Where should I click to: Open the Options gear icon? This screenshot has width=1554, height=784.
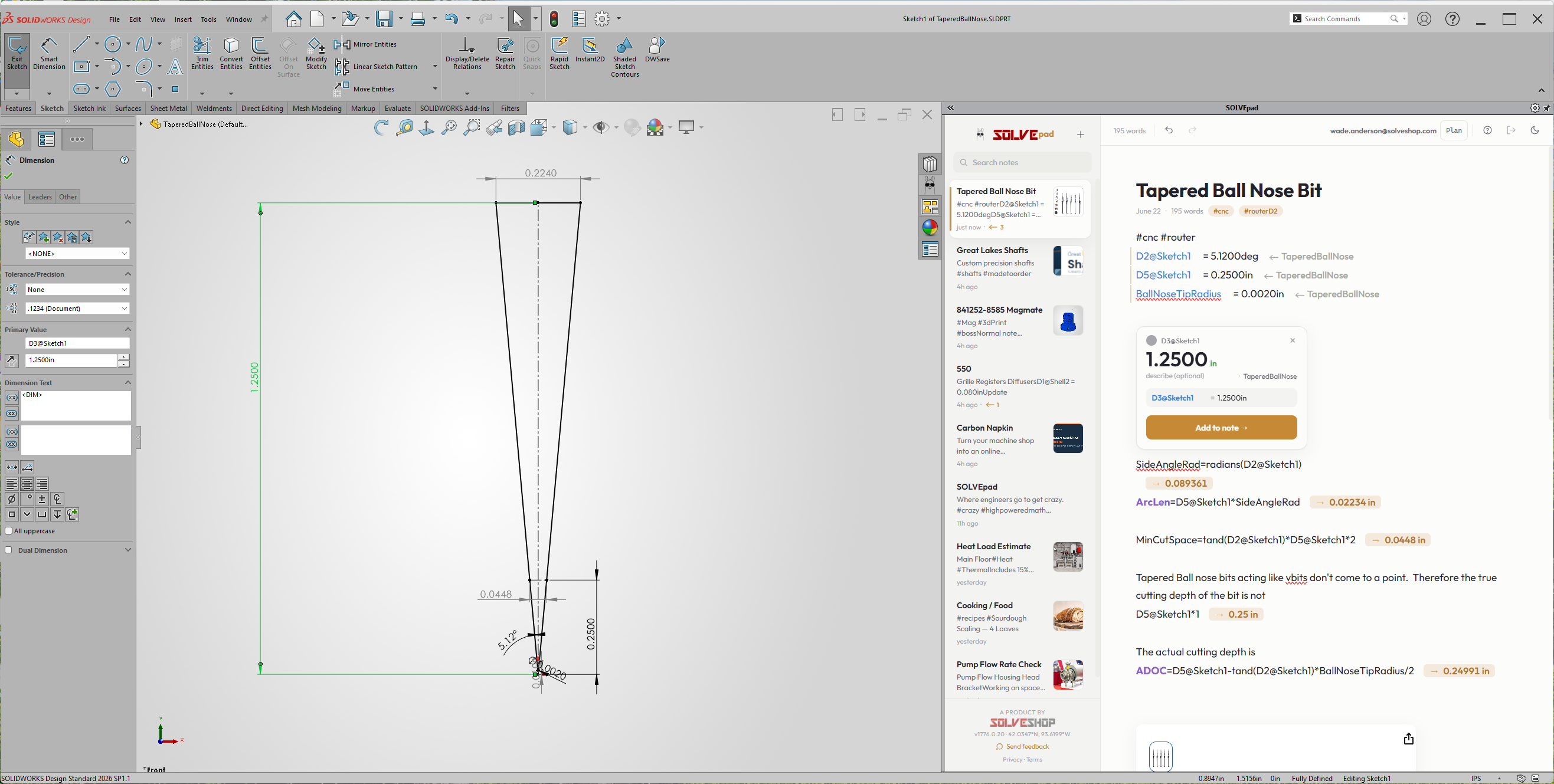pyautogui.click(x=602, y=19)
